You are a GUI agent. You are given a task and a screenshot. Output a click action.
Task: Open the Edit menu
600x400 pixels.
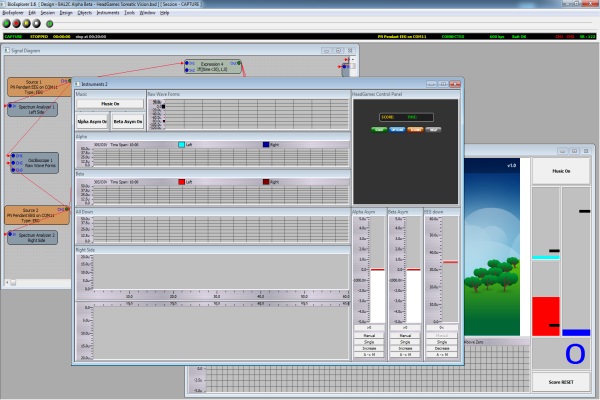pos(32,13)
